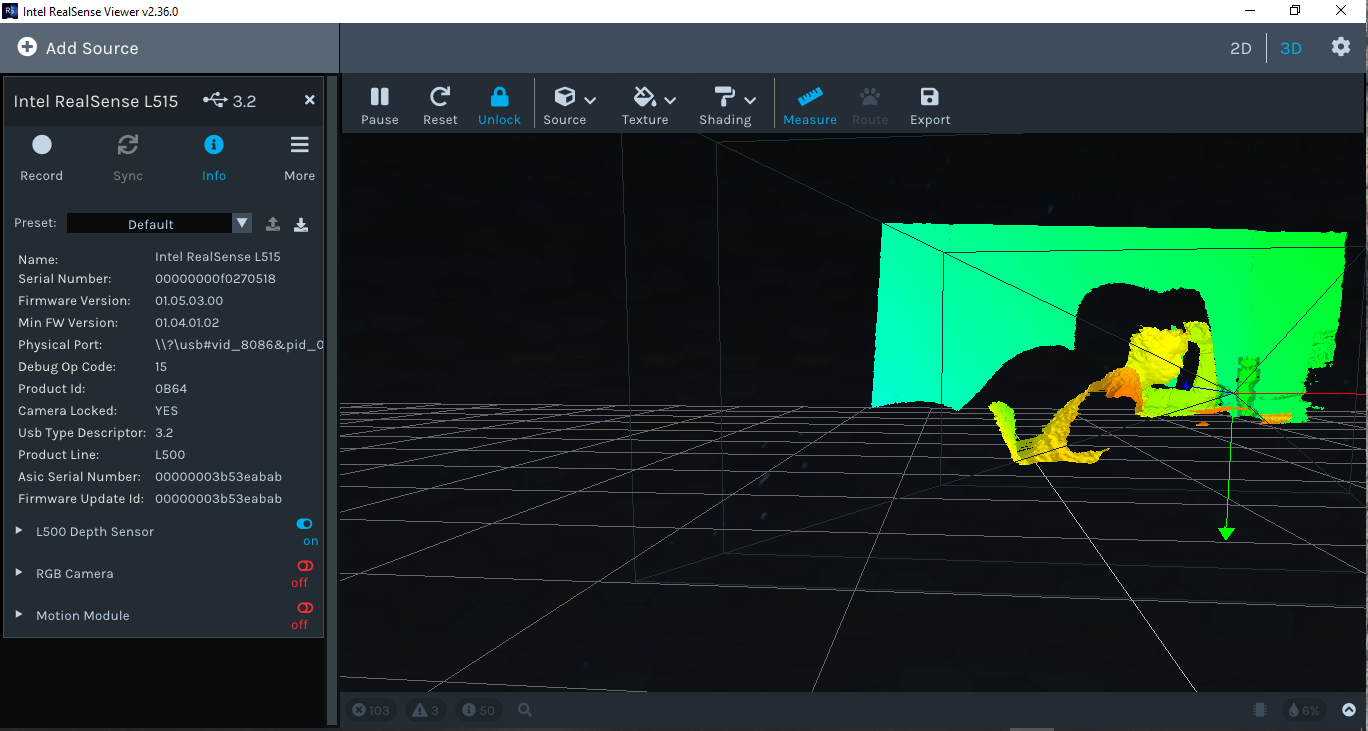Viewport: 1368px width, 731px height.
Task: Open the Info panel for the device
Action: tap(213, 155)
